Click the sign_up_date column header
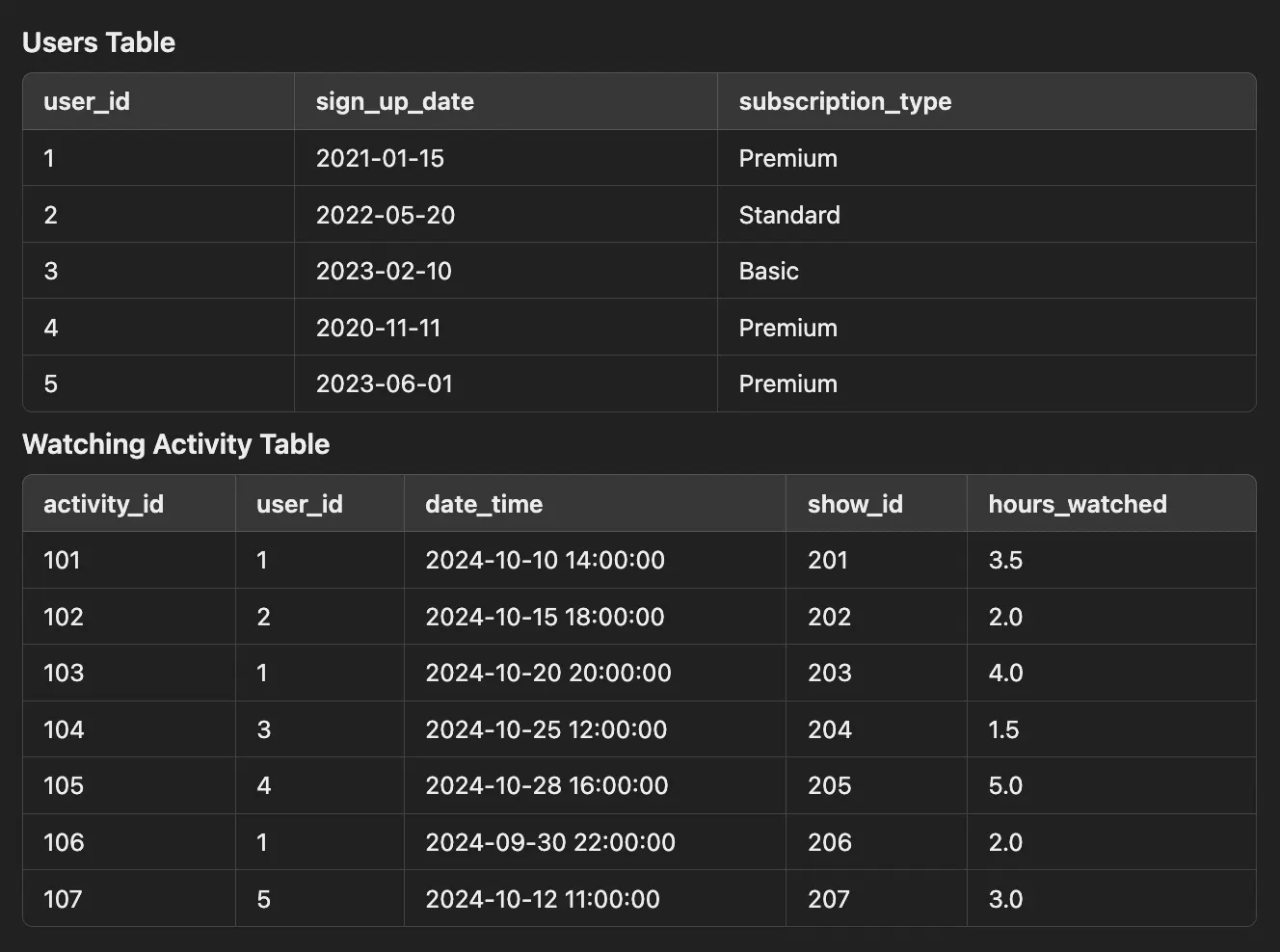This screenshot has height=952, width=1280. click(x=394, y=101)
